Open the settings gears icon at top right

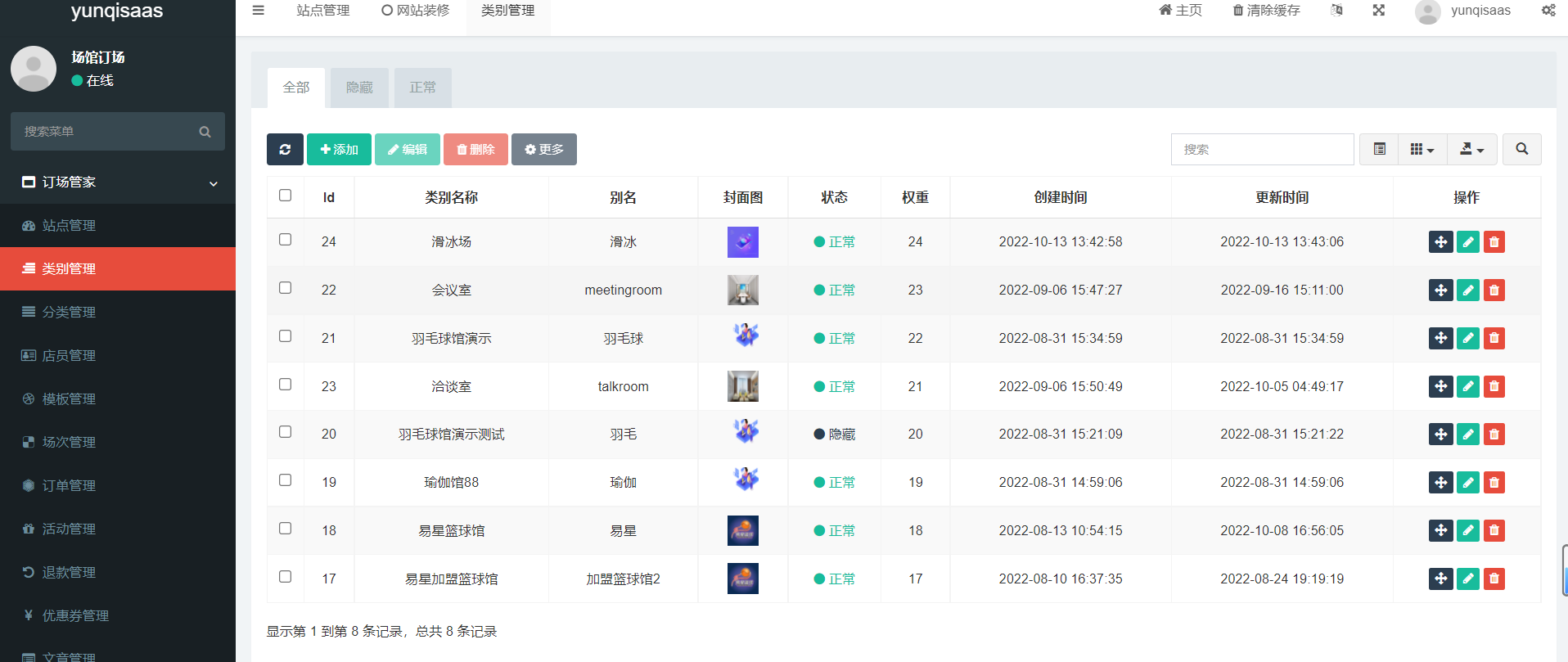coord(1548,11)
